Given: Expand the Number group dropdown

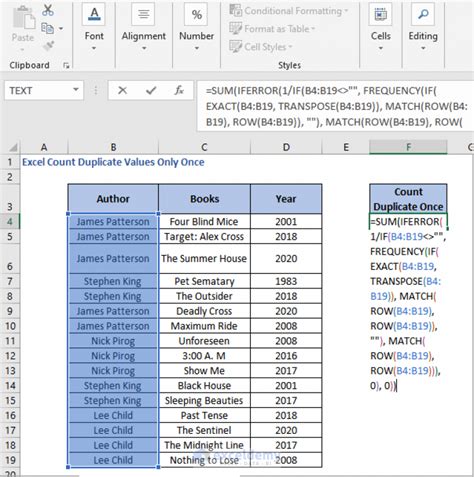Looking at the screenshot, I should tap(197, 48).
